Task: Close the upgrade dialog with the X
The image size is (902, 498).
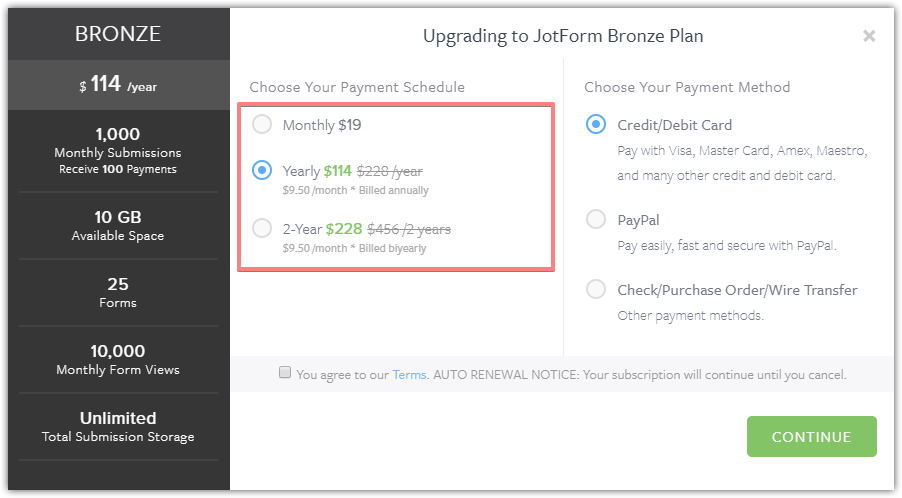Action: [x=869, y=36]
